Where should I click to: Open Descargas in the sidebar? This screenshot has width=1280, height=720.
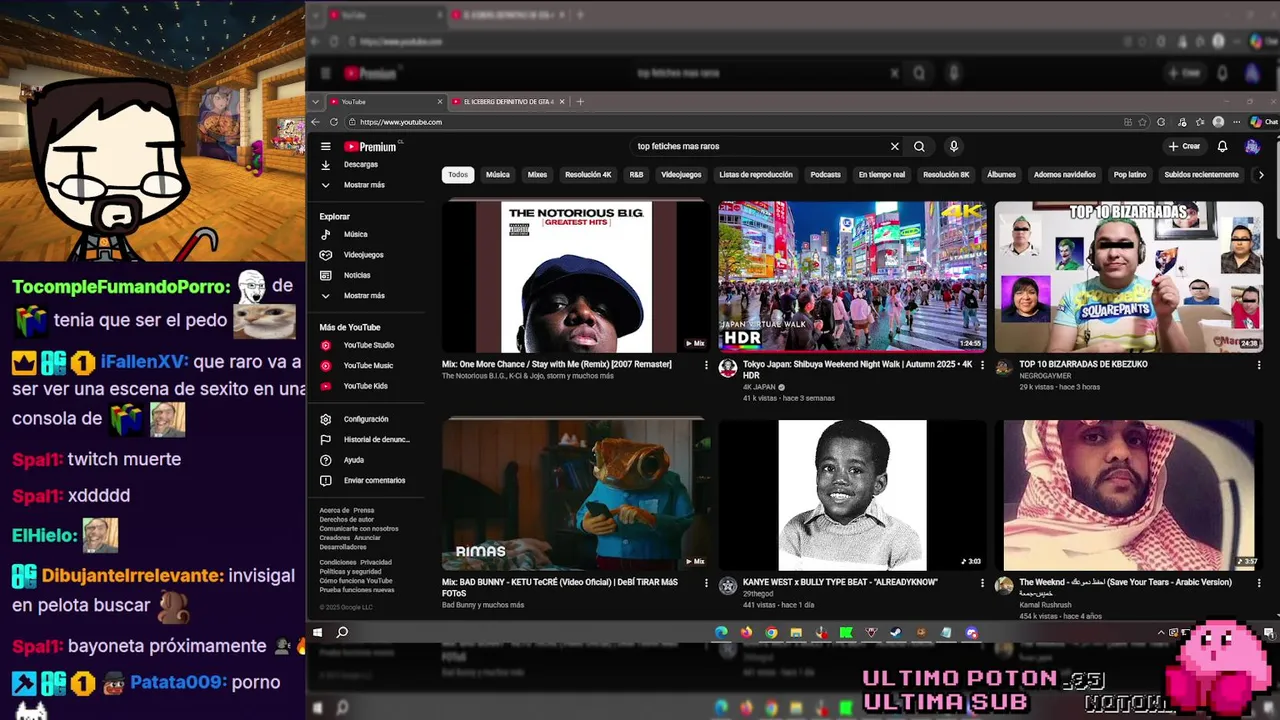pos(361,164)
